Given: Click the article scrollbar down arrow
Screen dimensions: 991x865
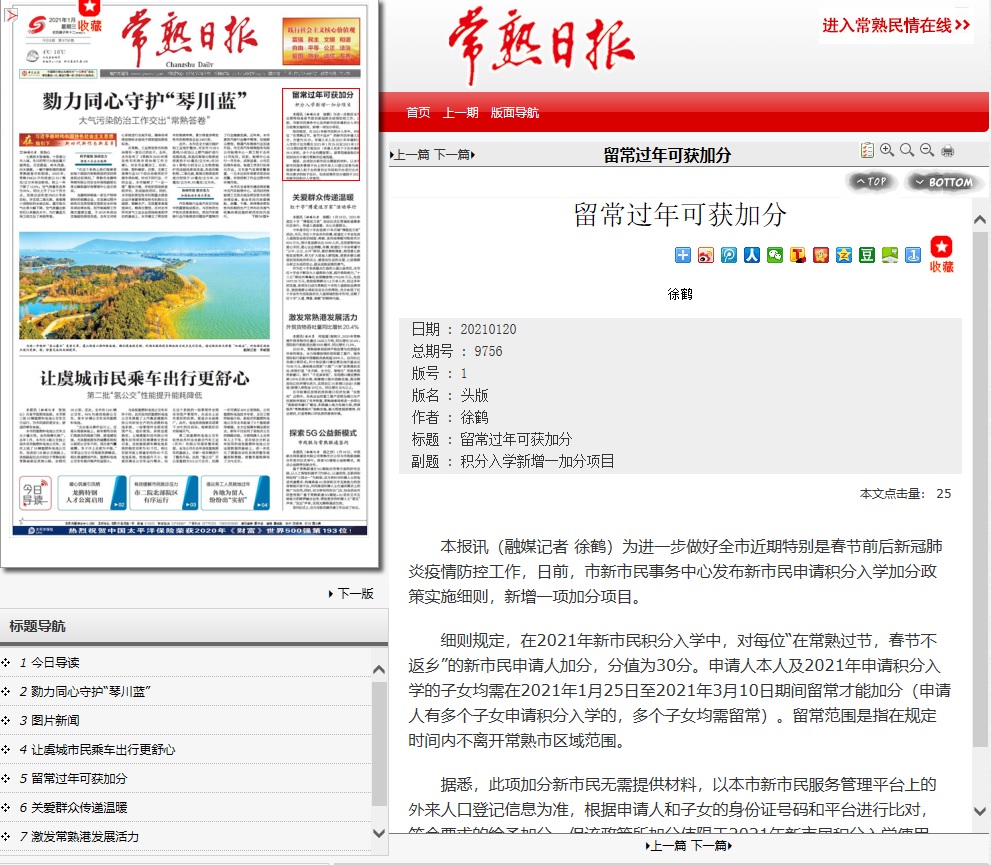Looking at the screenshot, I should pyautogui.click(x=980, y=811).
